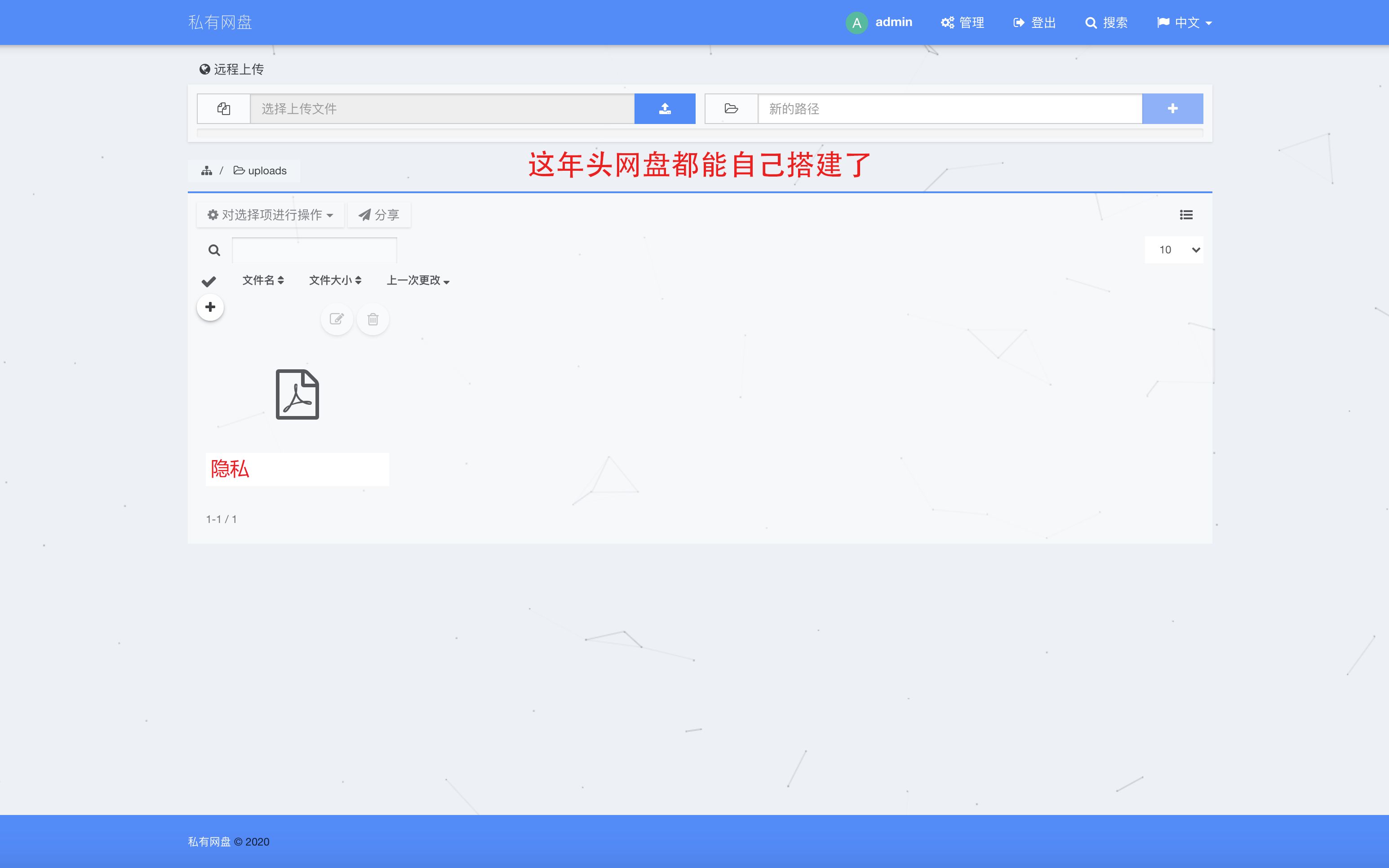The height and width of the screenshot is (868, 1389).
Task: Click the blue upload button
Action: 665,109
